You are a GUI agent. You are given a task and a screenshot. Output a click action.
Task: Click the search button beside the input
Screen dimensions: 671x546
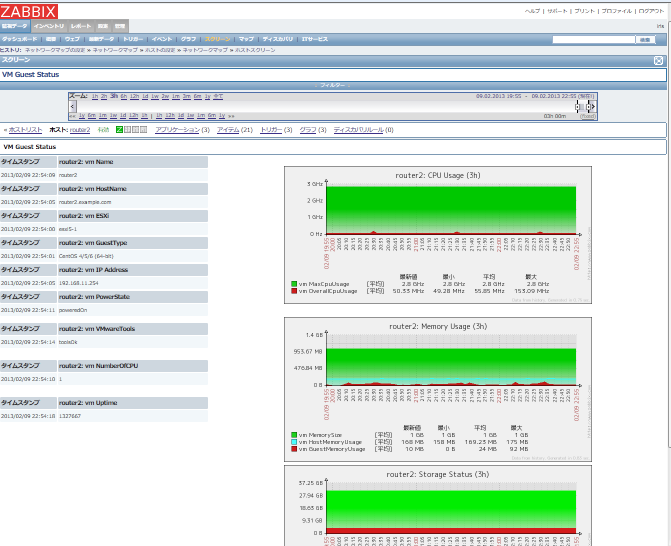(645, 39)
